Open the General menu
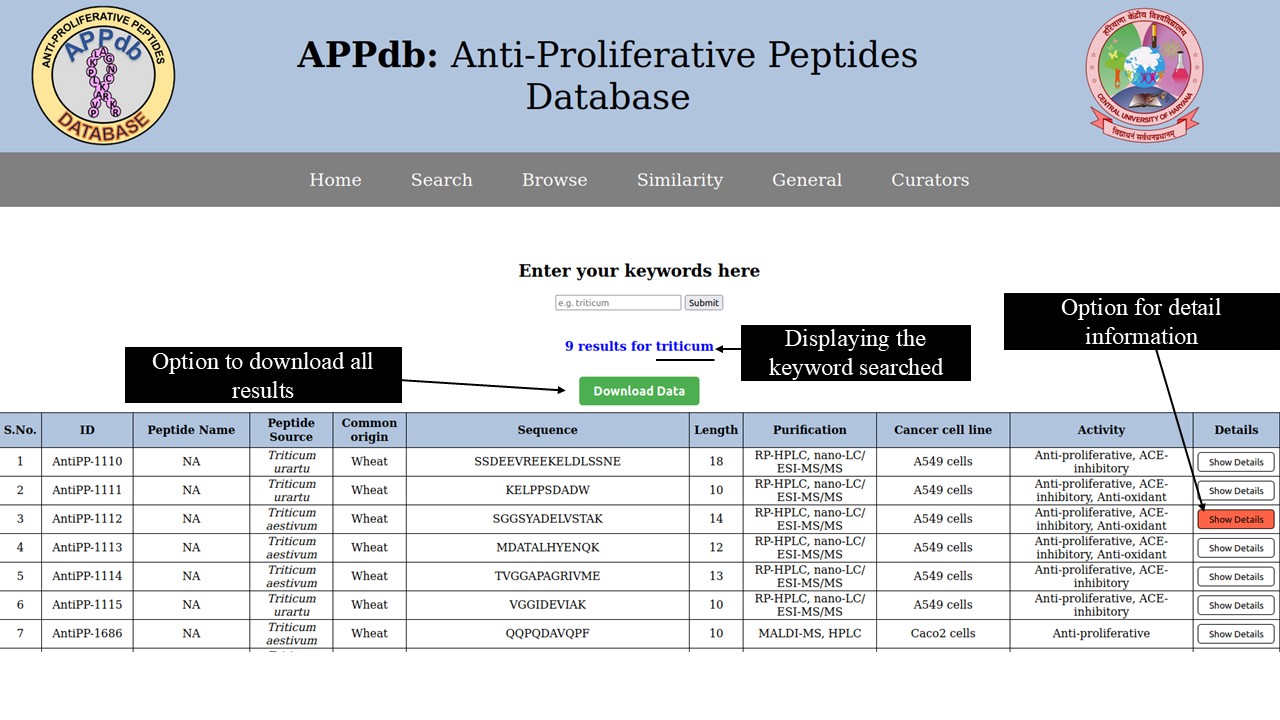The width and height of the screenshot is (1280, 720). coord(807,180)
